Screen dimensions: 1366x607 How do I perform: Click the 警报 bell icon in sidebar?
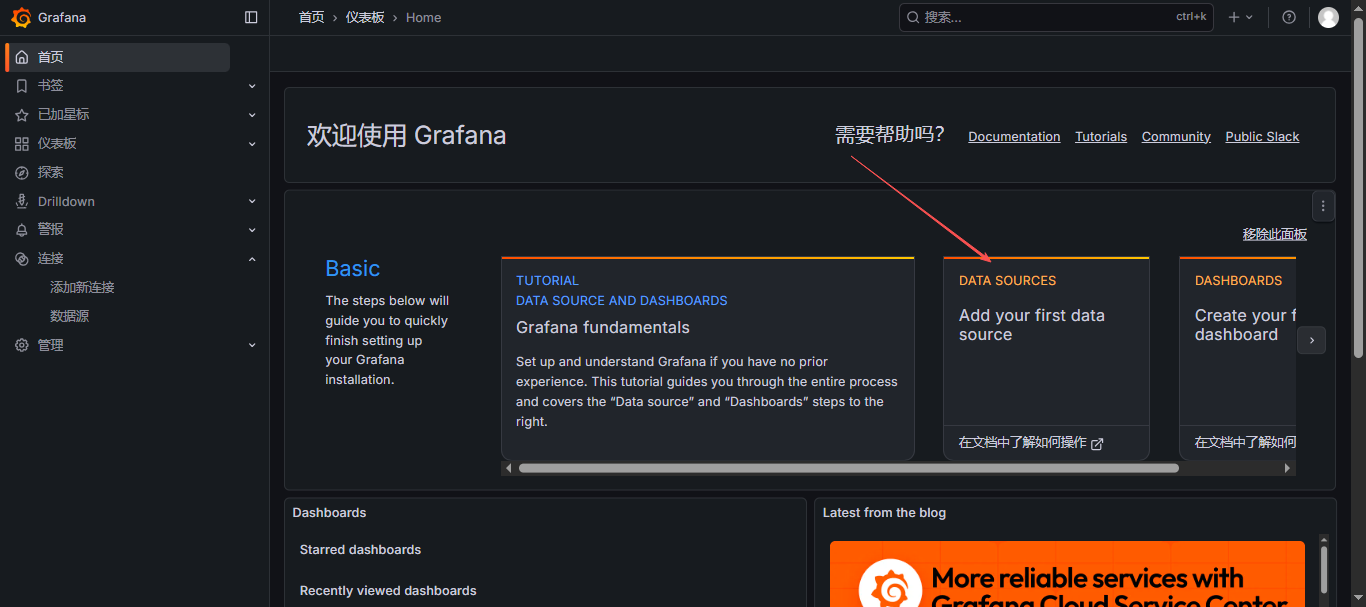point(22,230)
